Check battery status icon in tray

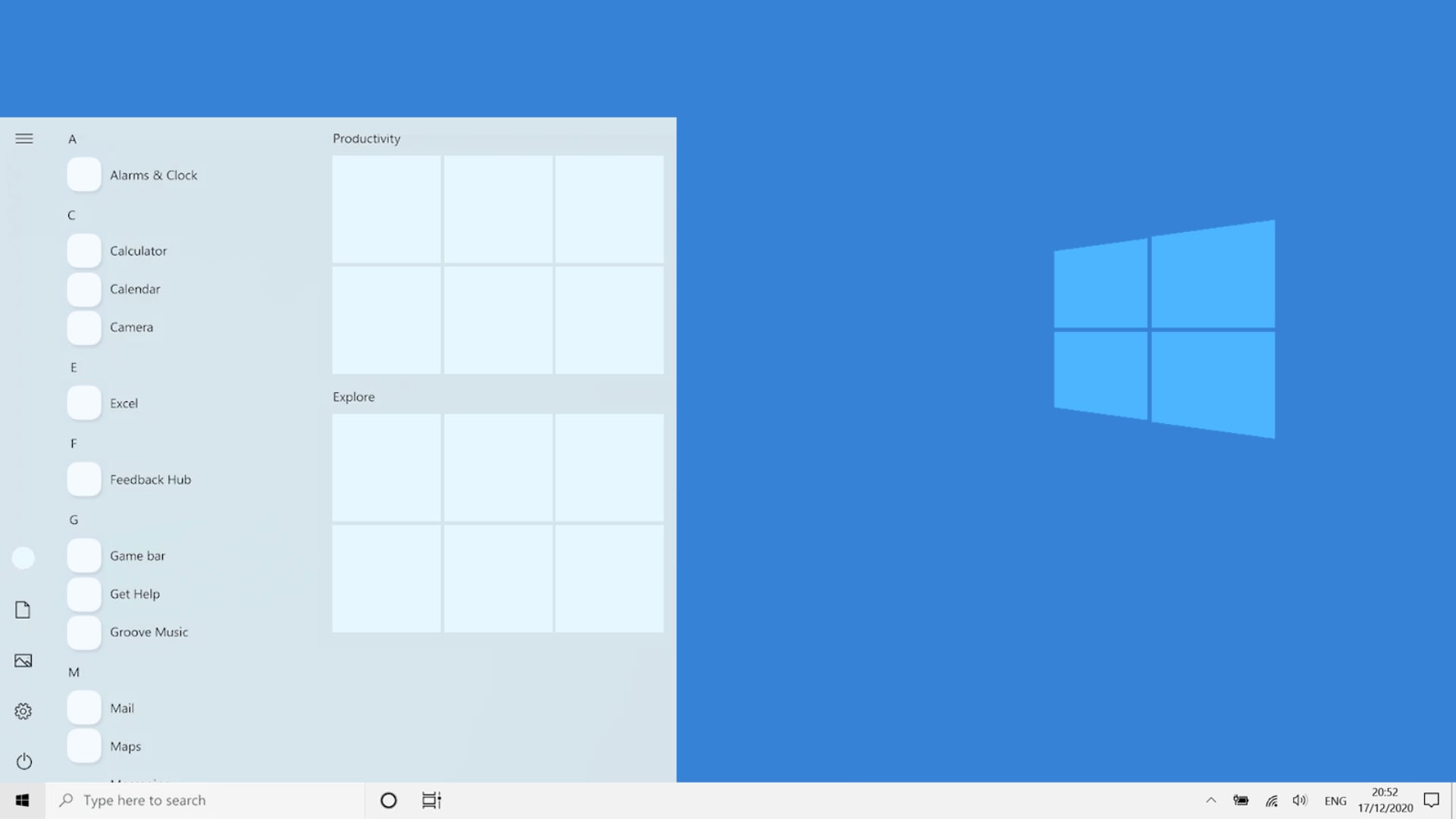1242,800
